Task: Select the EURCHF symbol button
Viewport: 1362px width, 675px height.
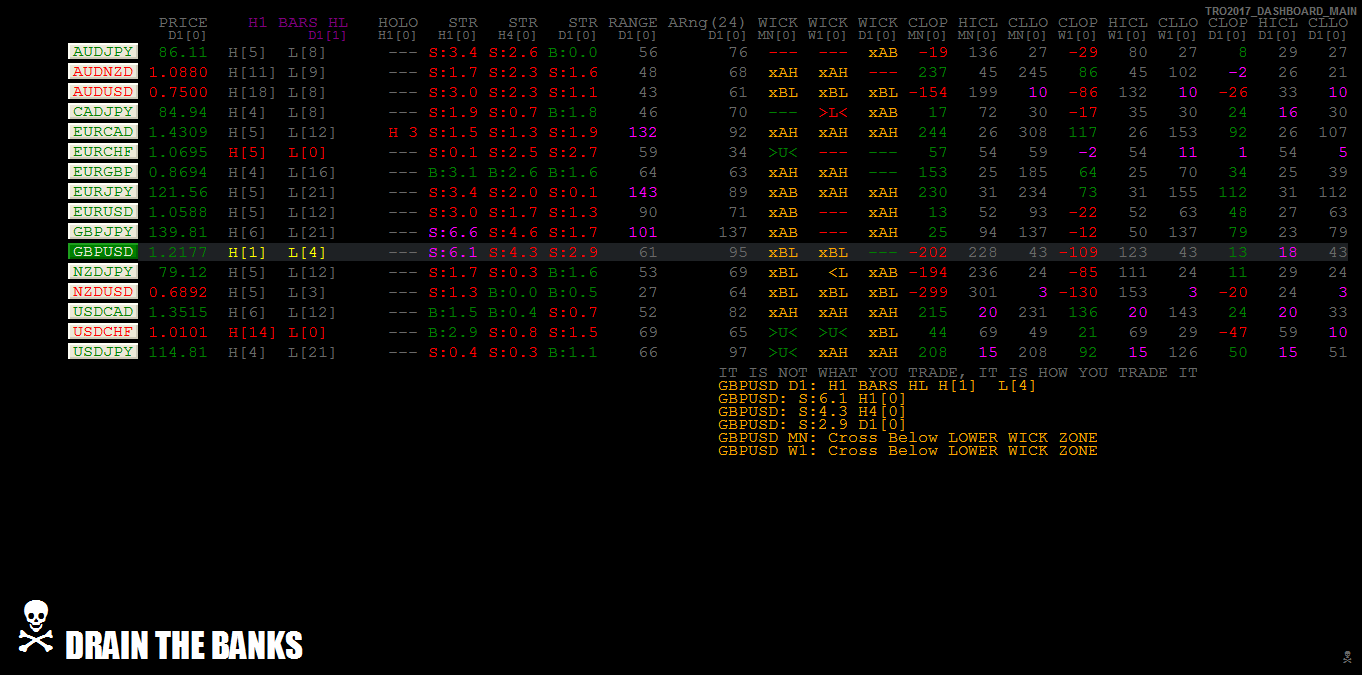Action: pos(103,151)
